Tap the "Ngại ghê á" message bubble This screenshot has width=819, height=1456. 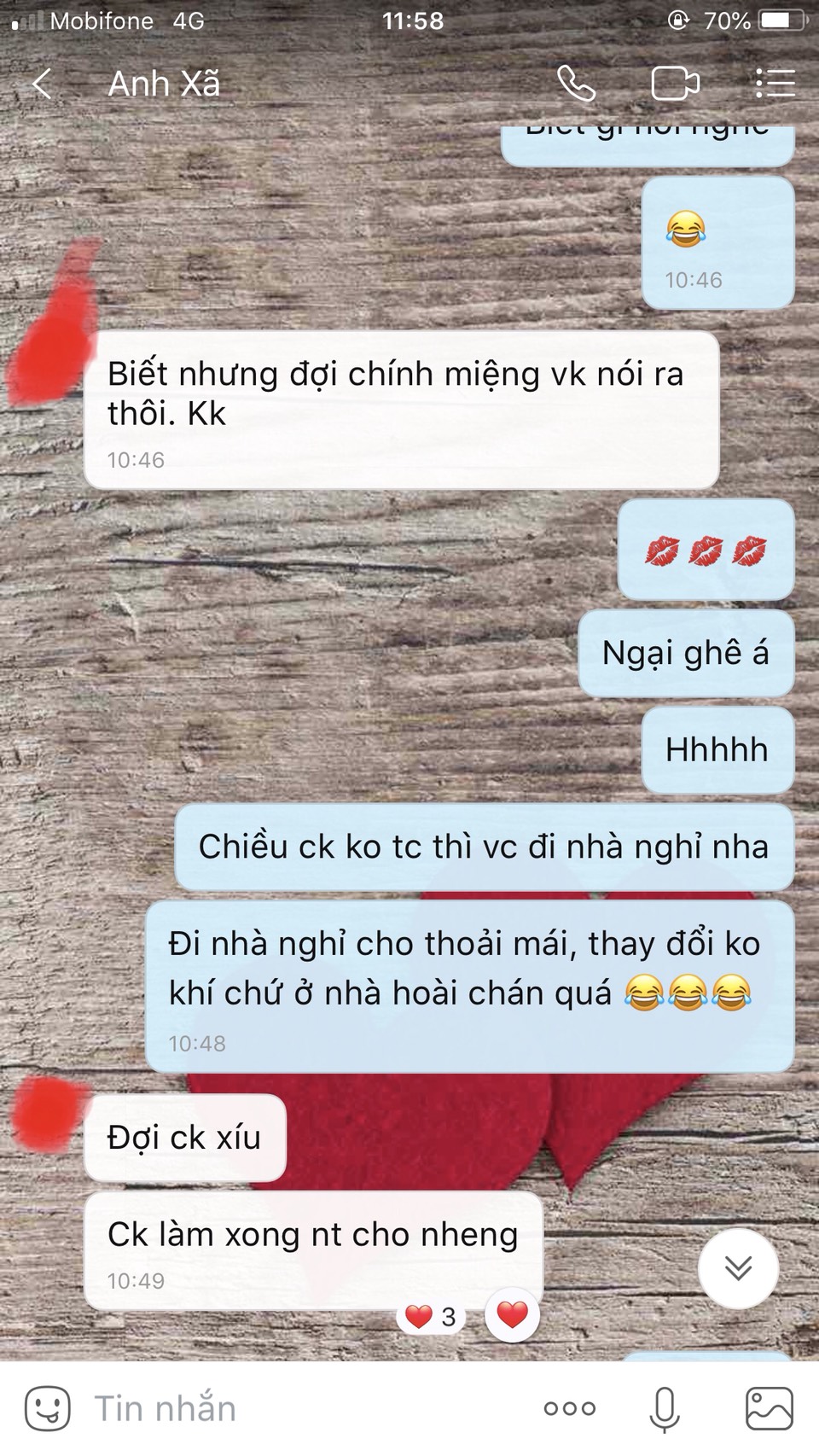point(686,653)
